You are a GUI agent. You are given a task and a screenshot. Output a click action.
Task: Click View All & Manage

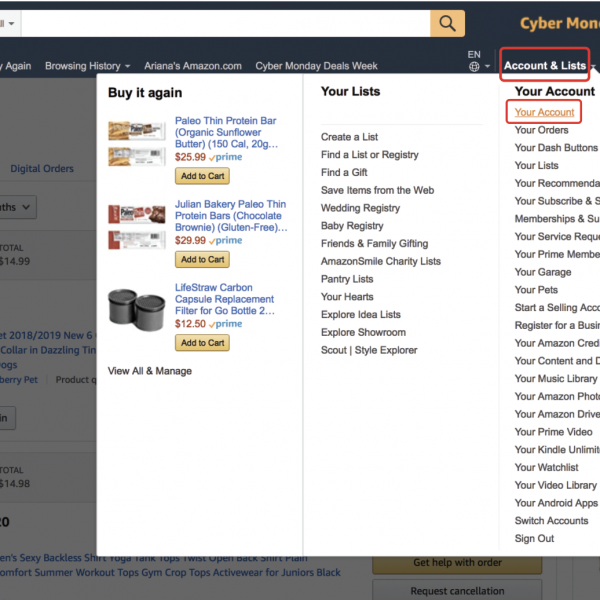pos(150,371)
